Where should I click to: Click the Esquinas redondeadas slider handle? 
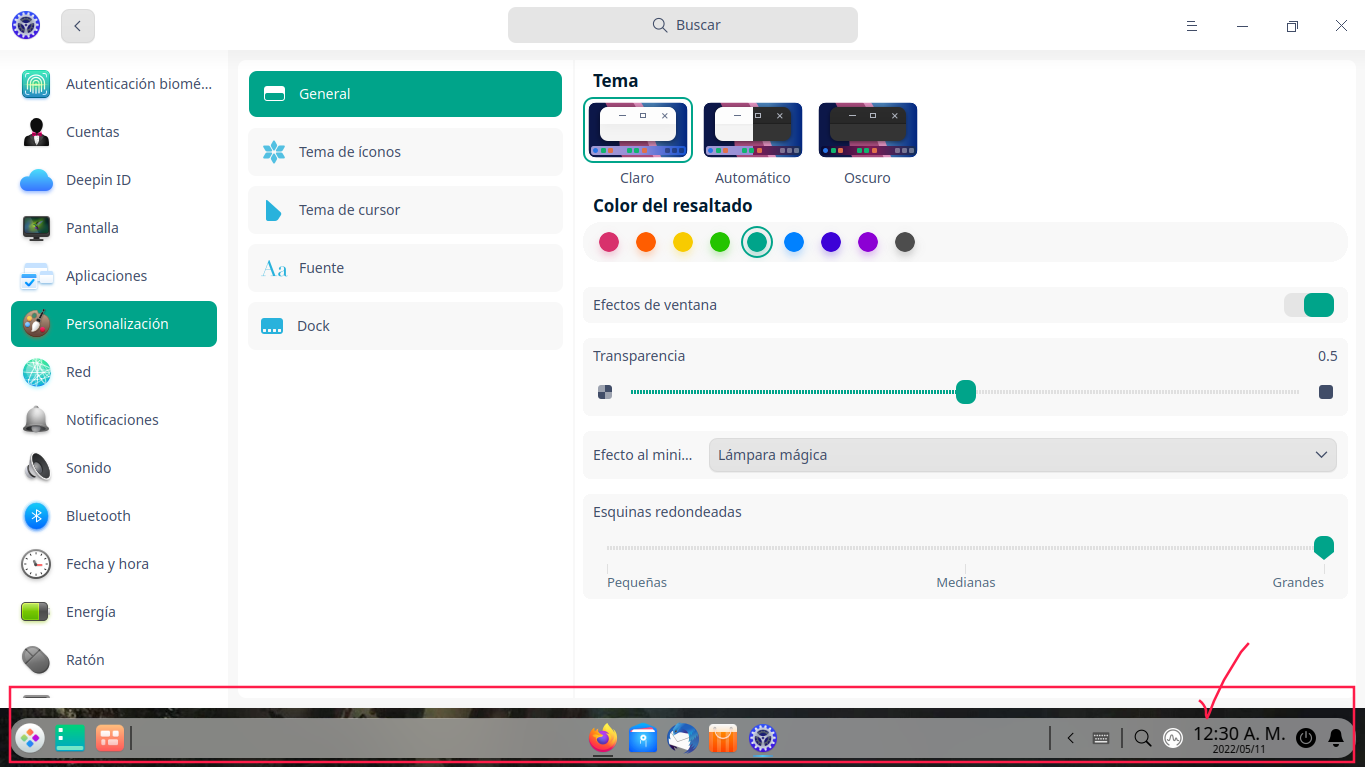(x=1324, y=547)
